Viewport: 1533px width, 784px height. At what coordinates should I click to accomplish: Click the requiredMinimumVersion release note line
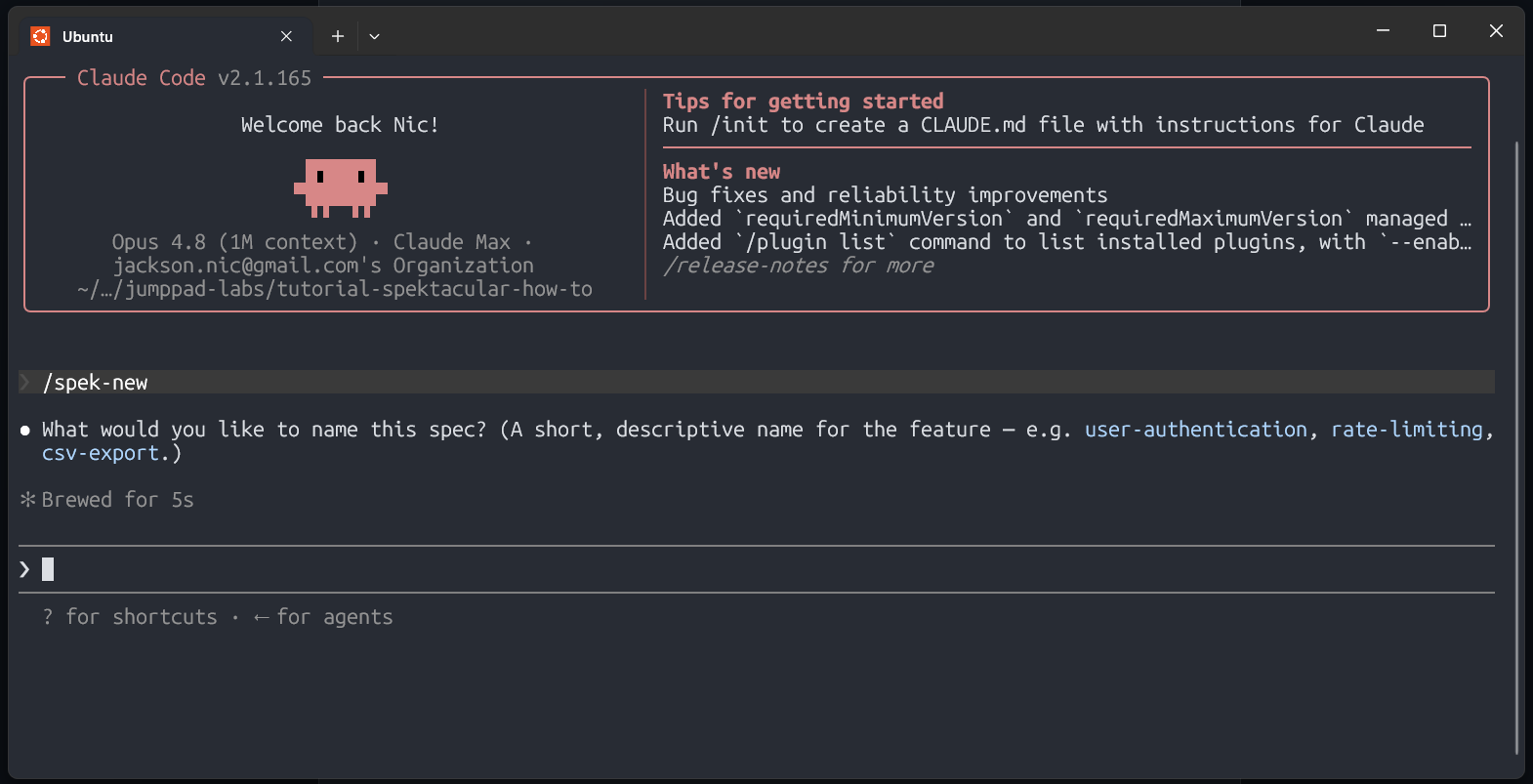tap(1067, 219)
